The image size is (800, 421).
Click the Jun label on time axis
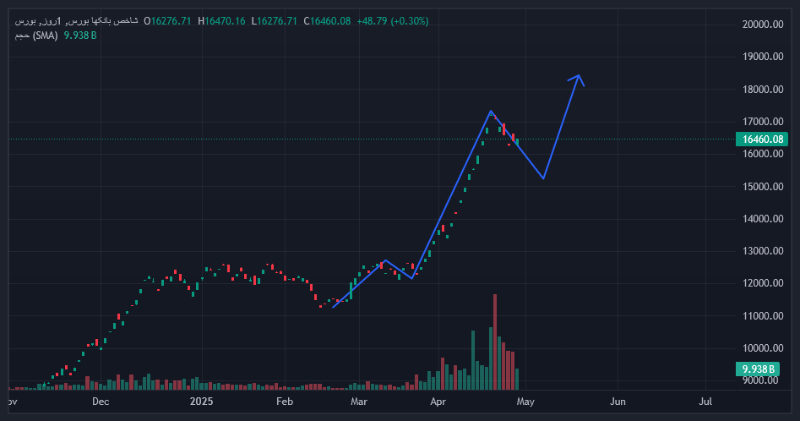618,402
